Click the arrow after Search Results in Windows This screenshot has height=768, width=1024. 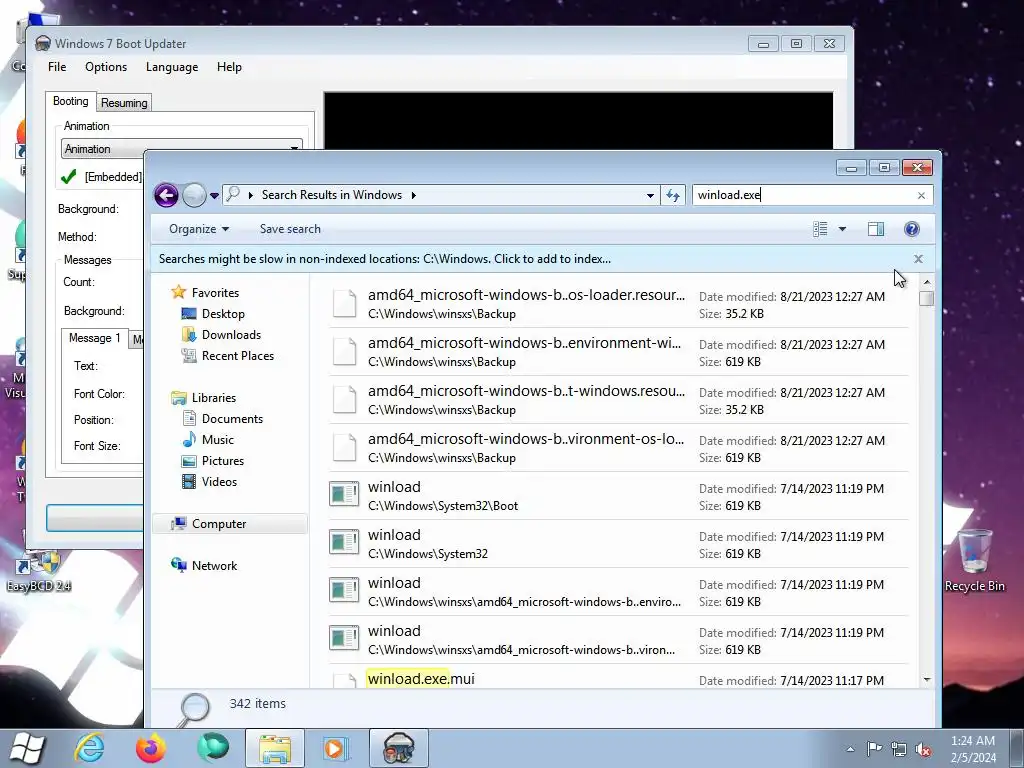pyautogui.click(x=413, y=195)
